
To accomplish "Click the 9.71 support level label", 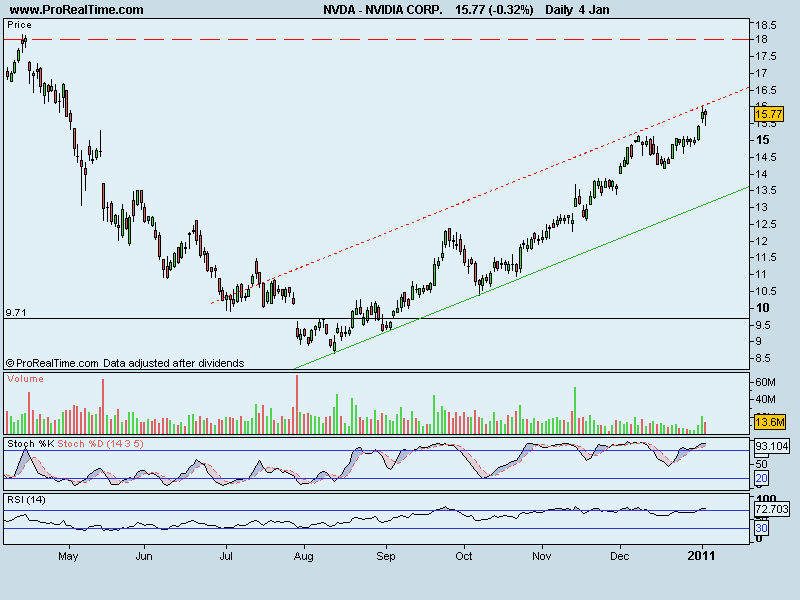I will [x=16, y=312].
